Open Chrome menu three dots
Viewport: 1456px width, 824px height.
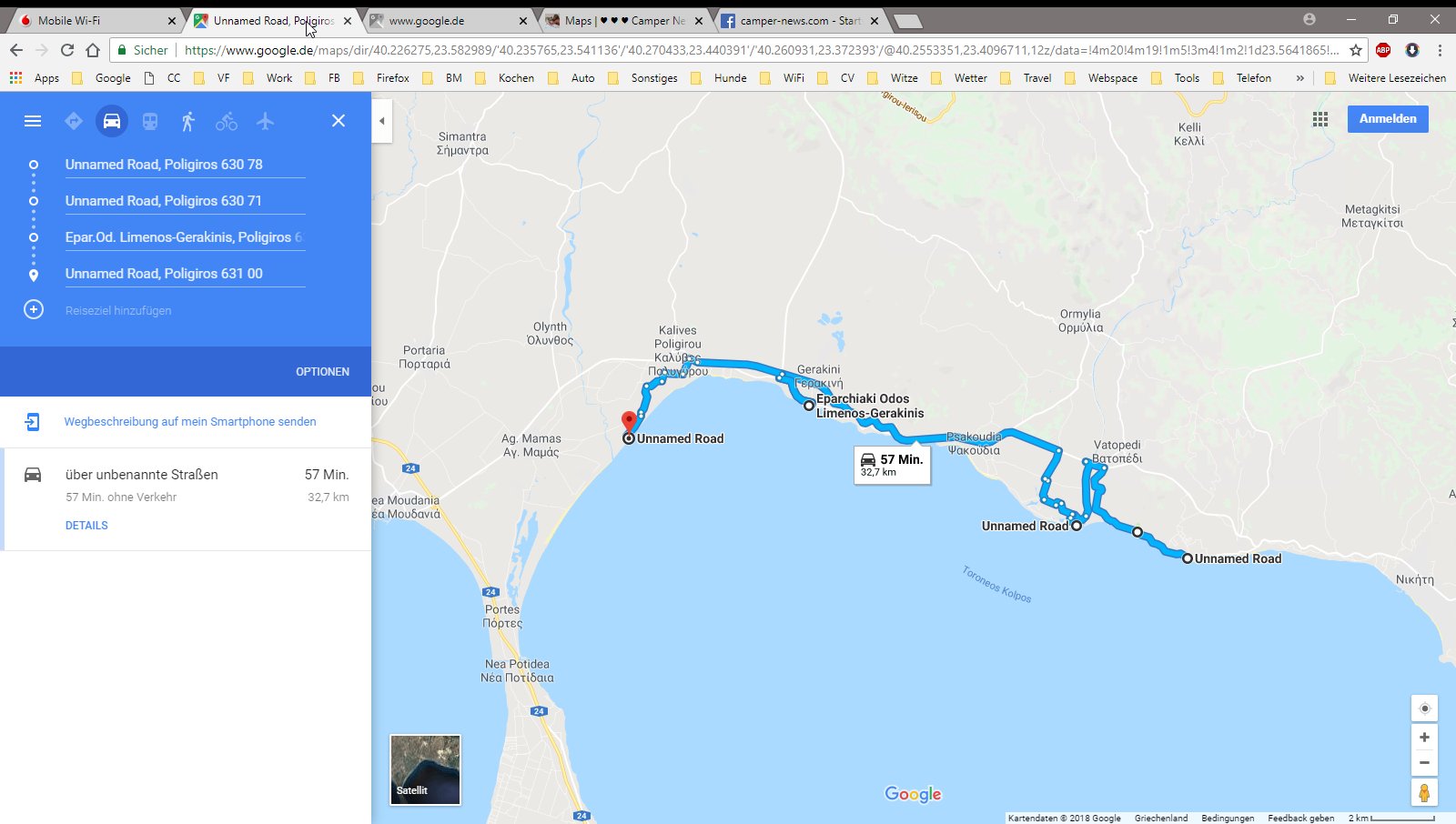pos(1440,50)
